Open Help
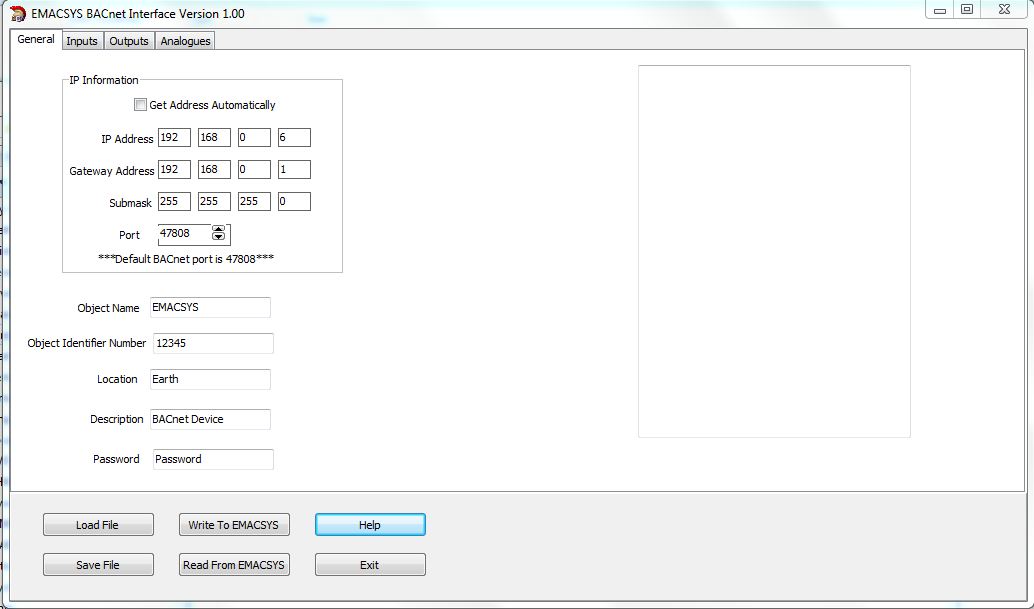 coord(370,525)
